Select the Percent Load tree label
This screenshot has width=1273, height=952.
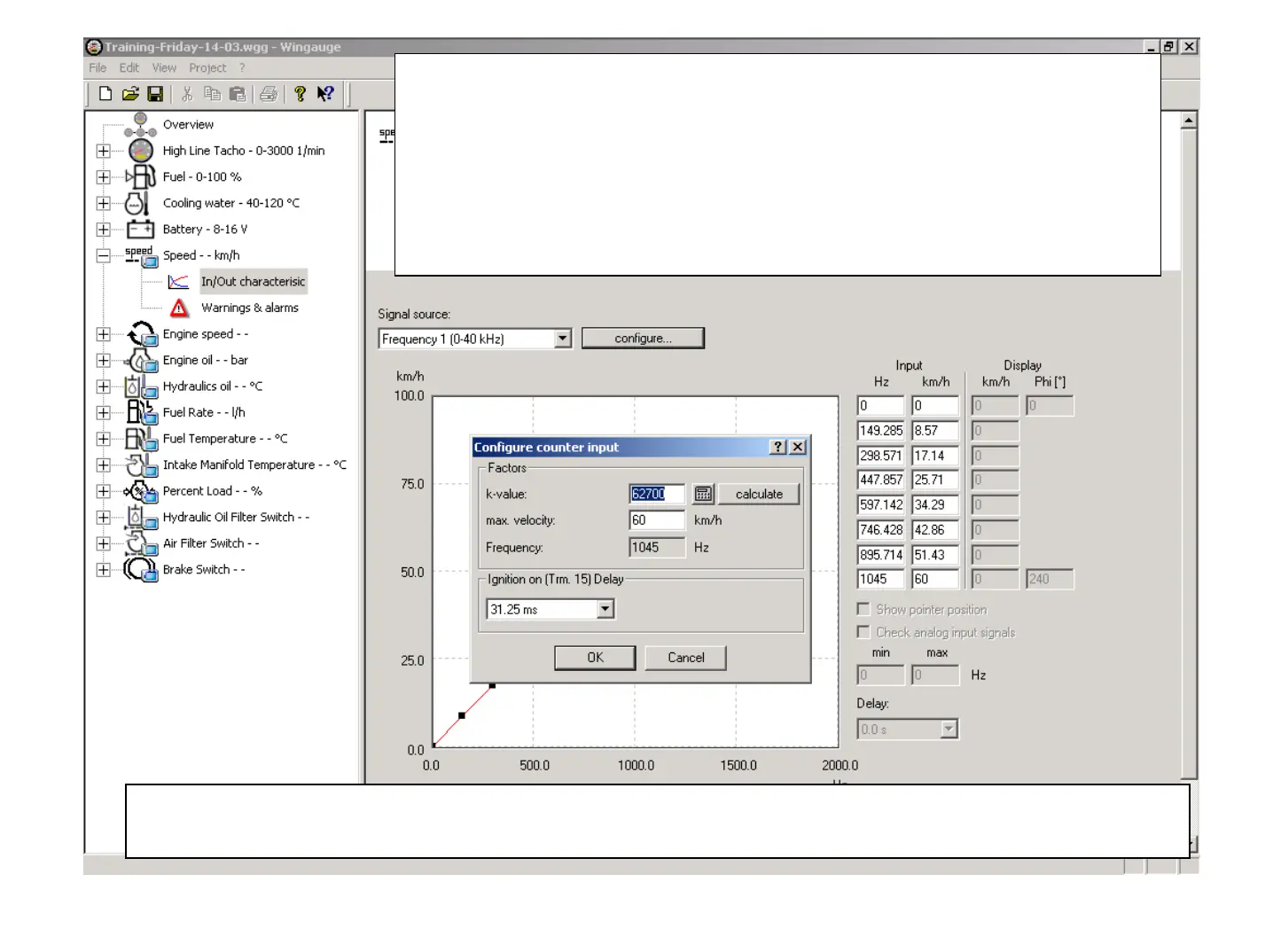(x=213, y=491)
